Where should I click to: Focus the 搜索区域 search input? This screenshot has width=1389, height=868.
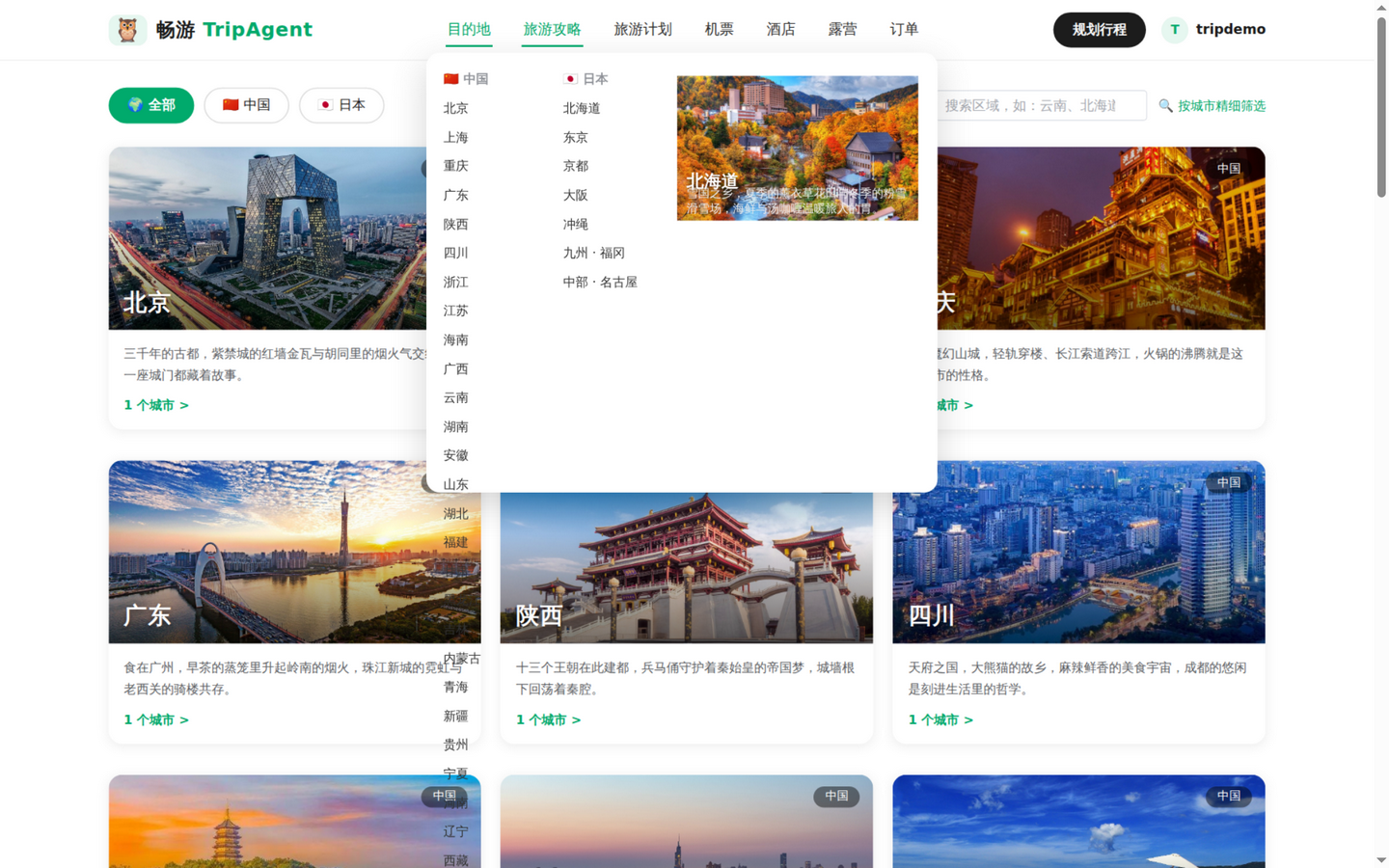1041,105
